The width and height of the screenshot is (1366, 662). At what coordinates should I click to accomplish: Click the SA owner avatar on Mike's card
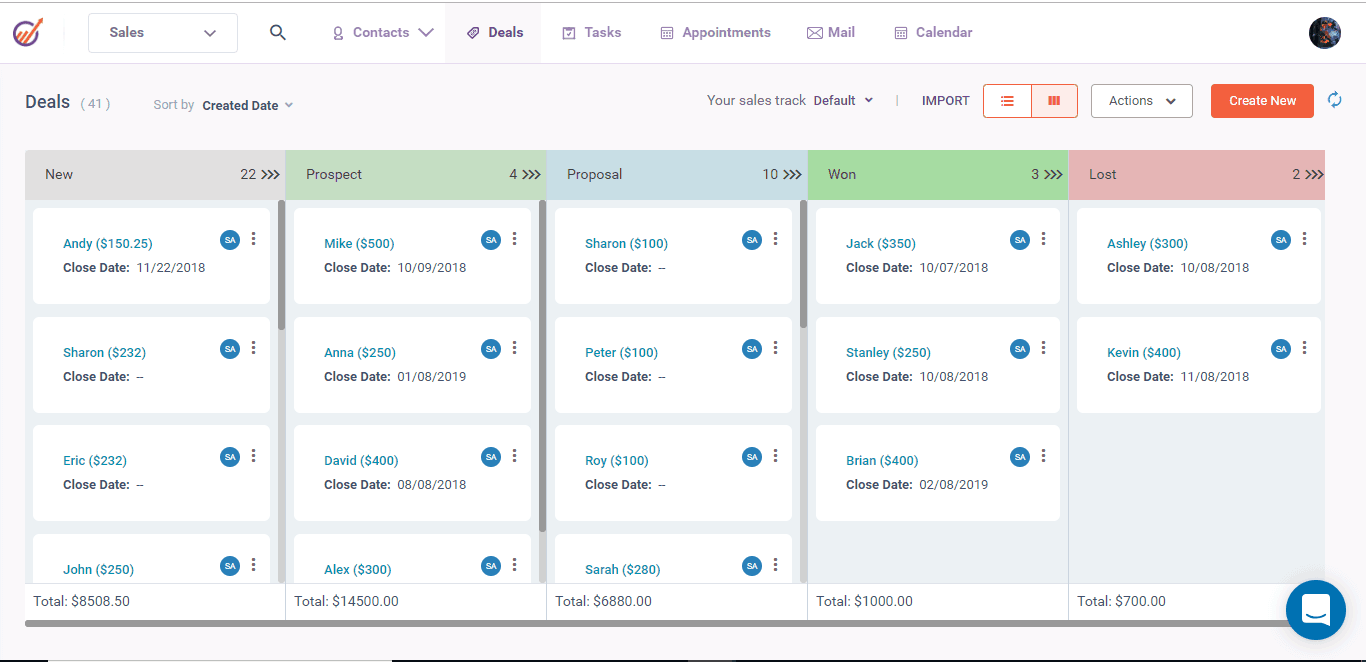point(491,239)
